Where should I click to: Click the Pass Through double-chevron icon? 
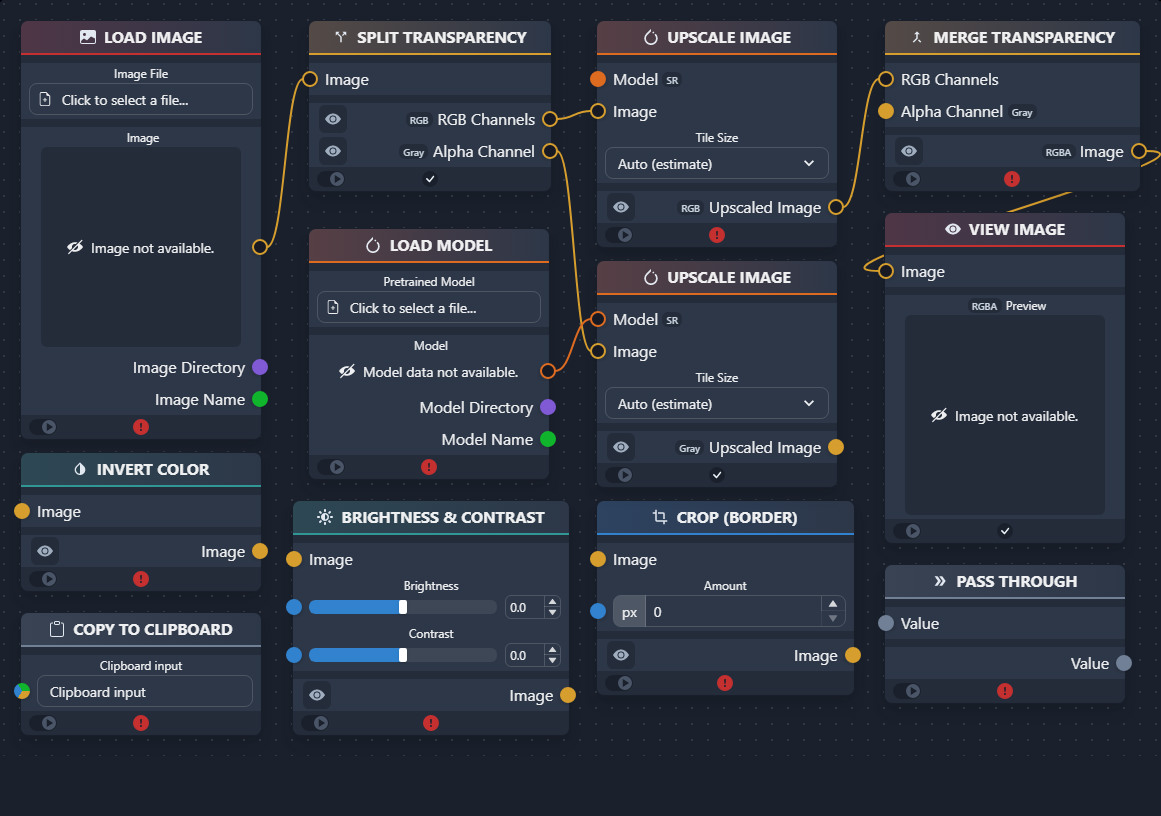[x=940, y=581]
